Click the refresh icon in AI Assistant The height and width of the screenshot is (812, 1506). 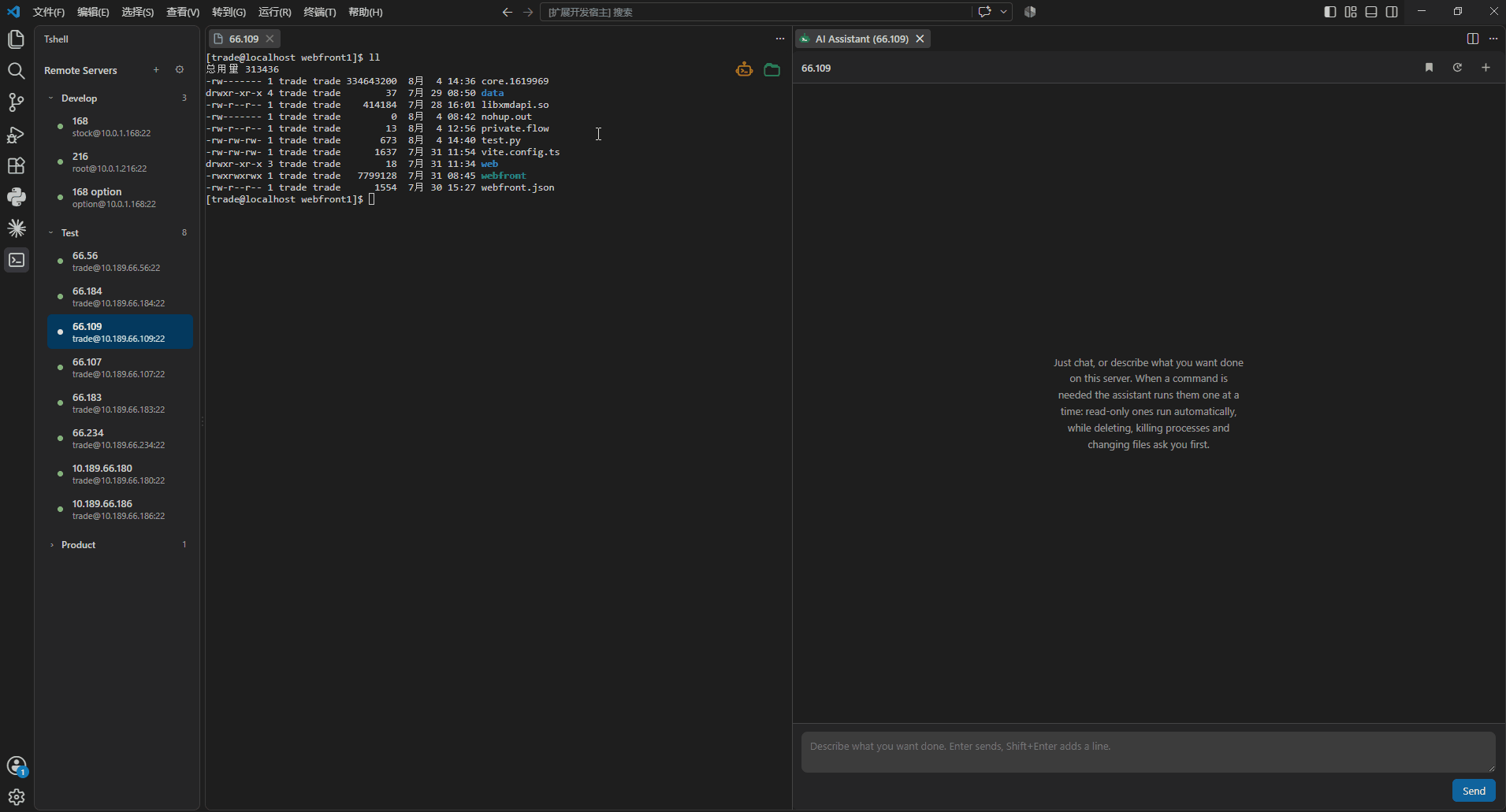[1457, 68]
